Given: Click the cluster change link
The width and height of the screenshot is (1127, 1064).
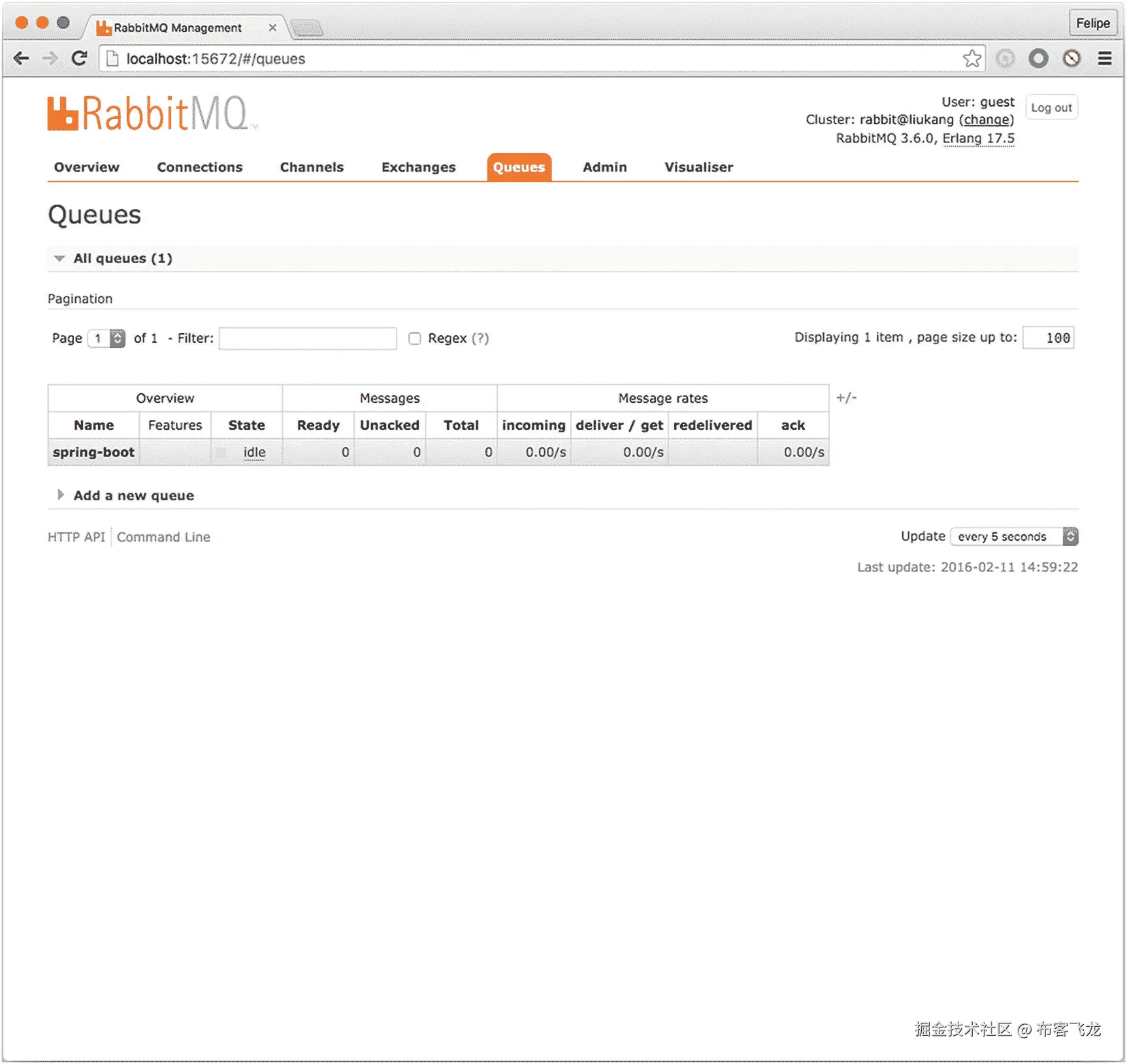Looking at the screenshot, I should click(x=987, y=120).
